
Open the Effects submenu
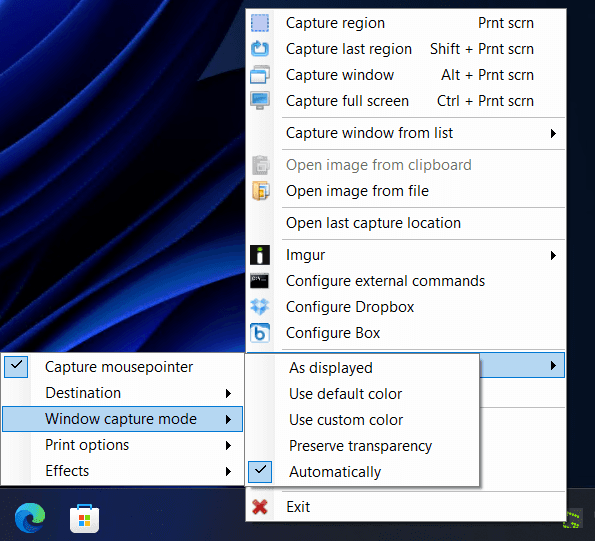(x=123, y=471)
